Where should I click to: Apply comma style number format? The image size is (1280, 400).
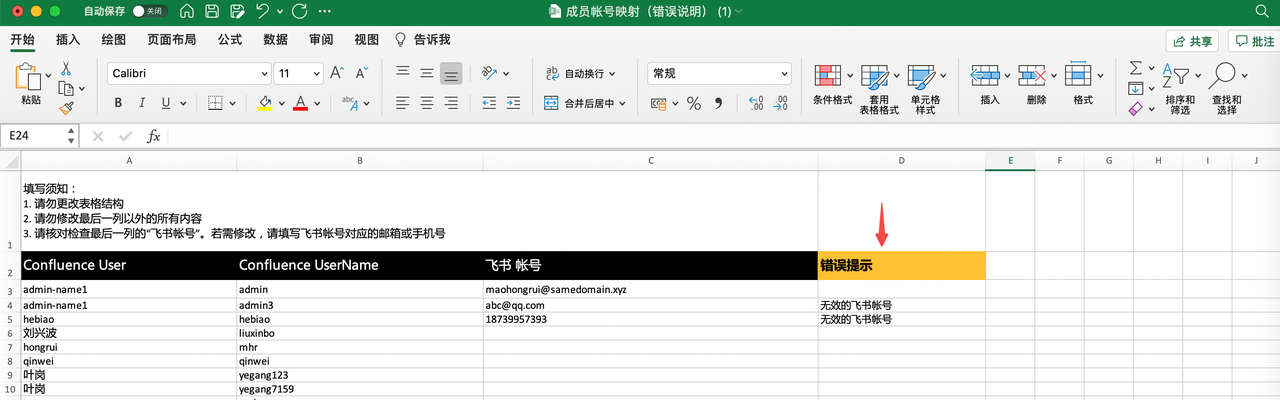(720, 103)
